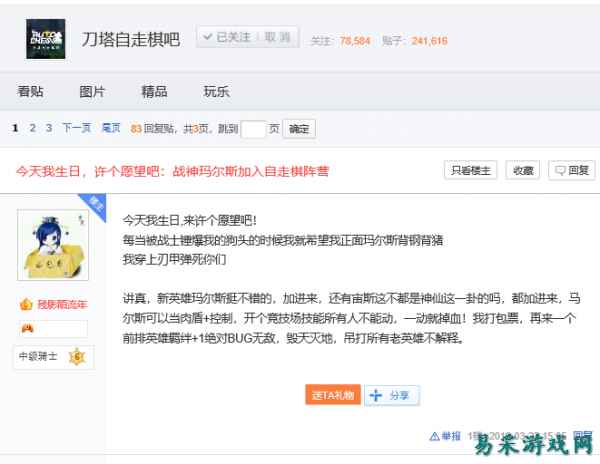Click the 分享 share button
Screen dimensions: 600x464
(390, 395)
